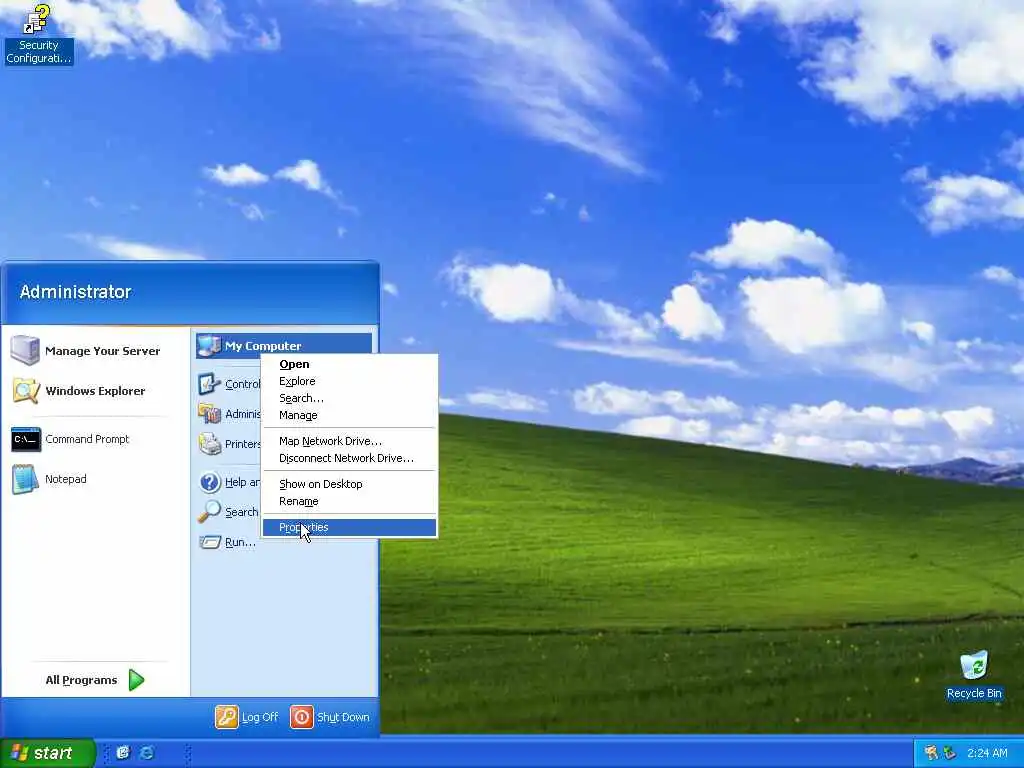
Task: Open Properties from the context menu
Action: pyautogui.click(x=349, y=528)
